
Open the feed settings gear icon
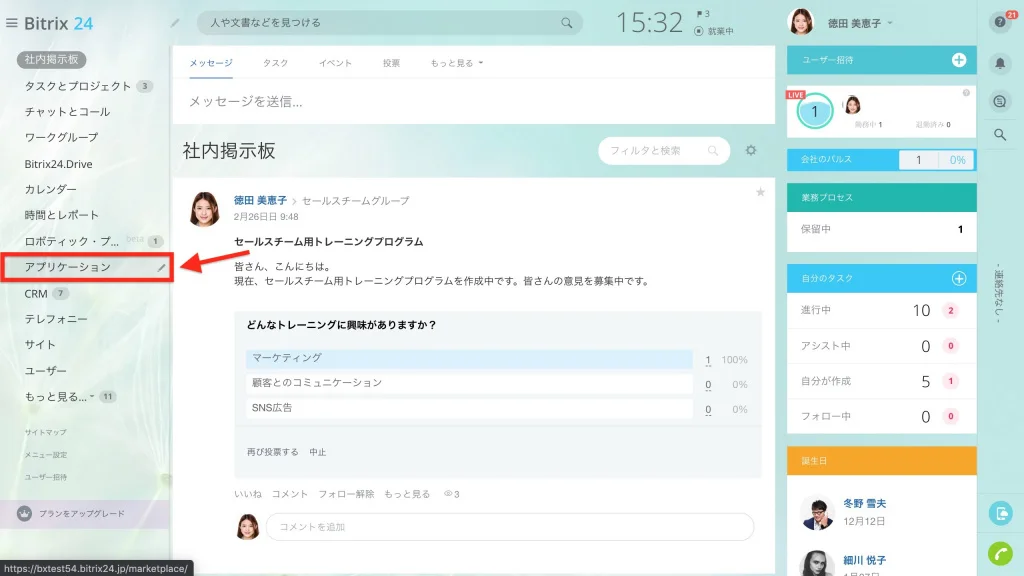coord(751,150)
